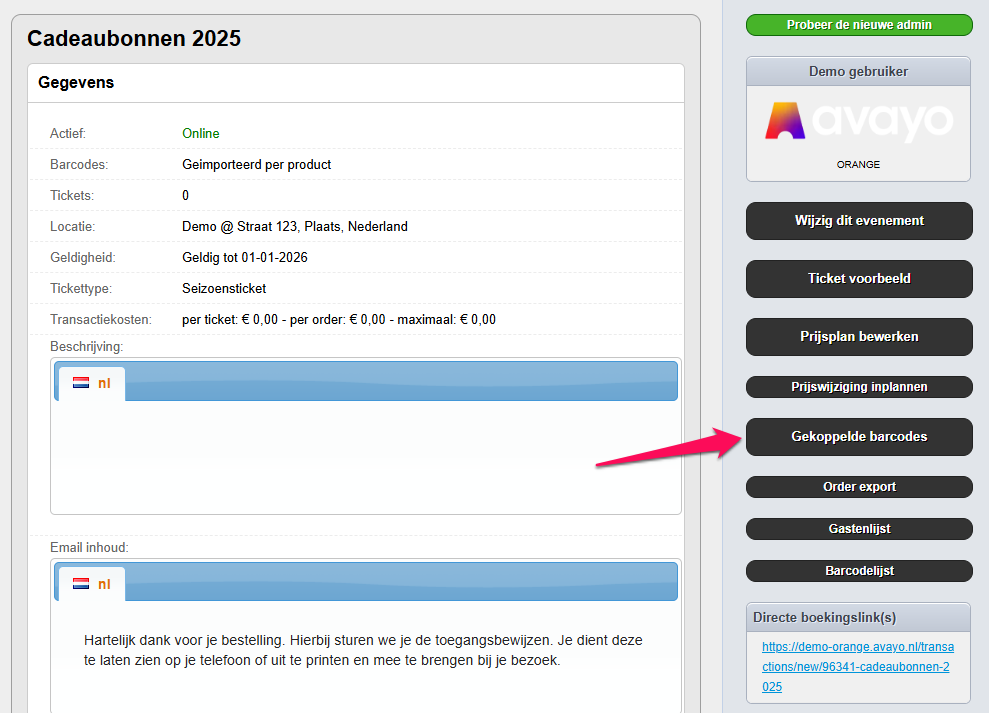Click the Tickets: label

72,195
